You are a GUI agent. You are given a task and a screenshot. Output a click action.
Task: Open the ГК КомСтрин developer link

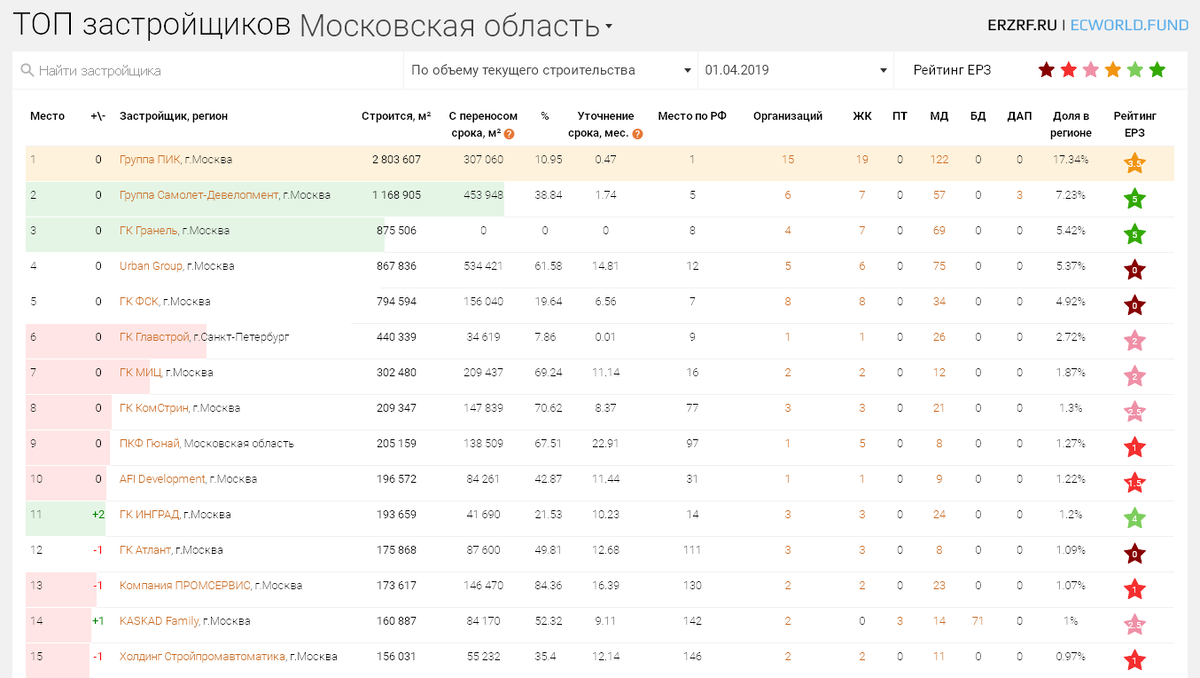coord(153,408)
